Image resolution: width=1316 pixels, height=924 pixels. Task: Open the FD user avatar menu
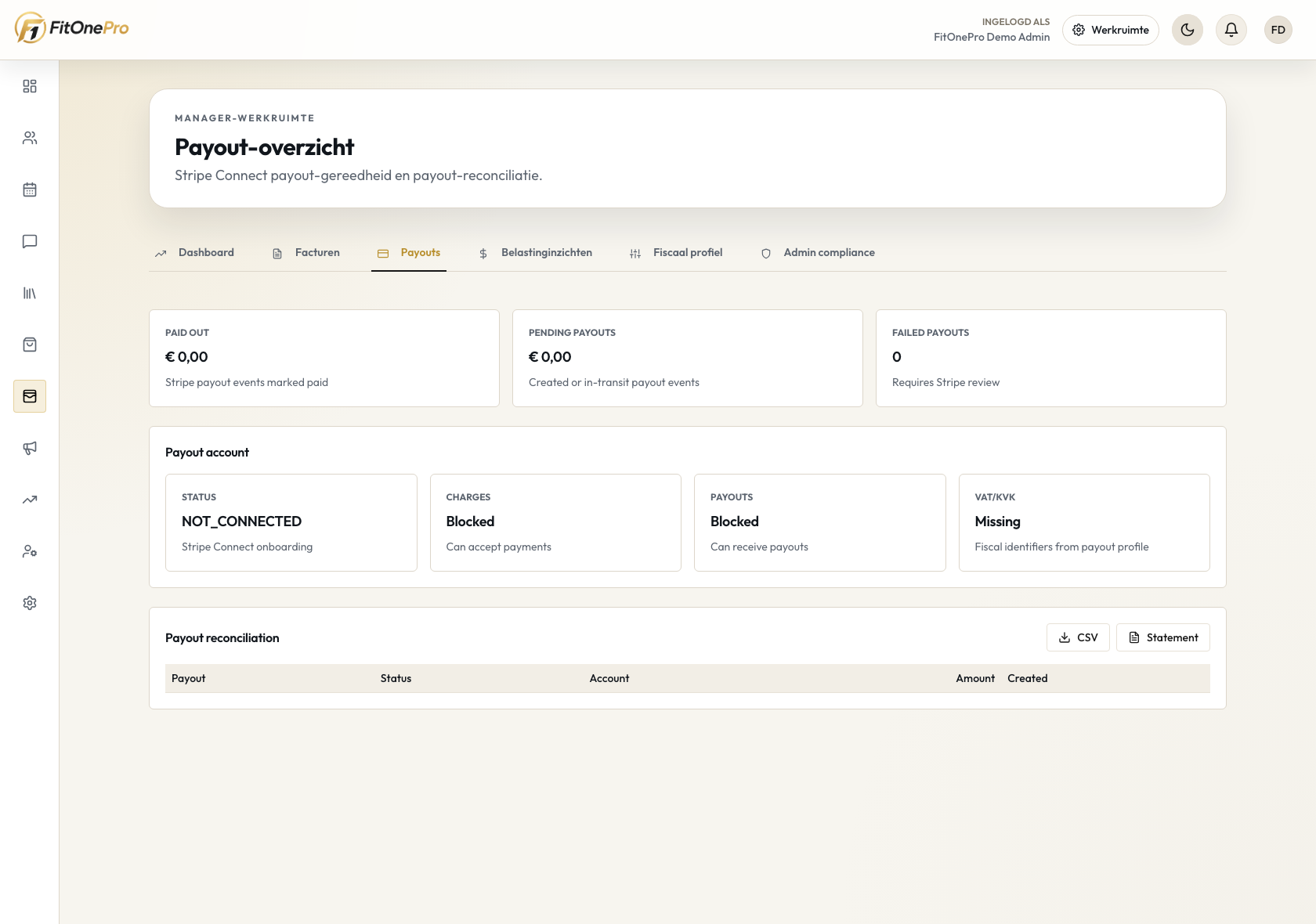tap(1278, 30)
